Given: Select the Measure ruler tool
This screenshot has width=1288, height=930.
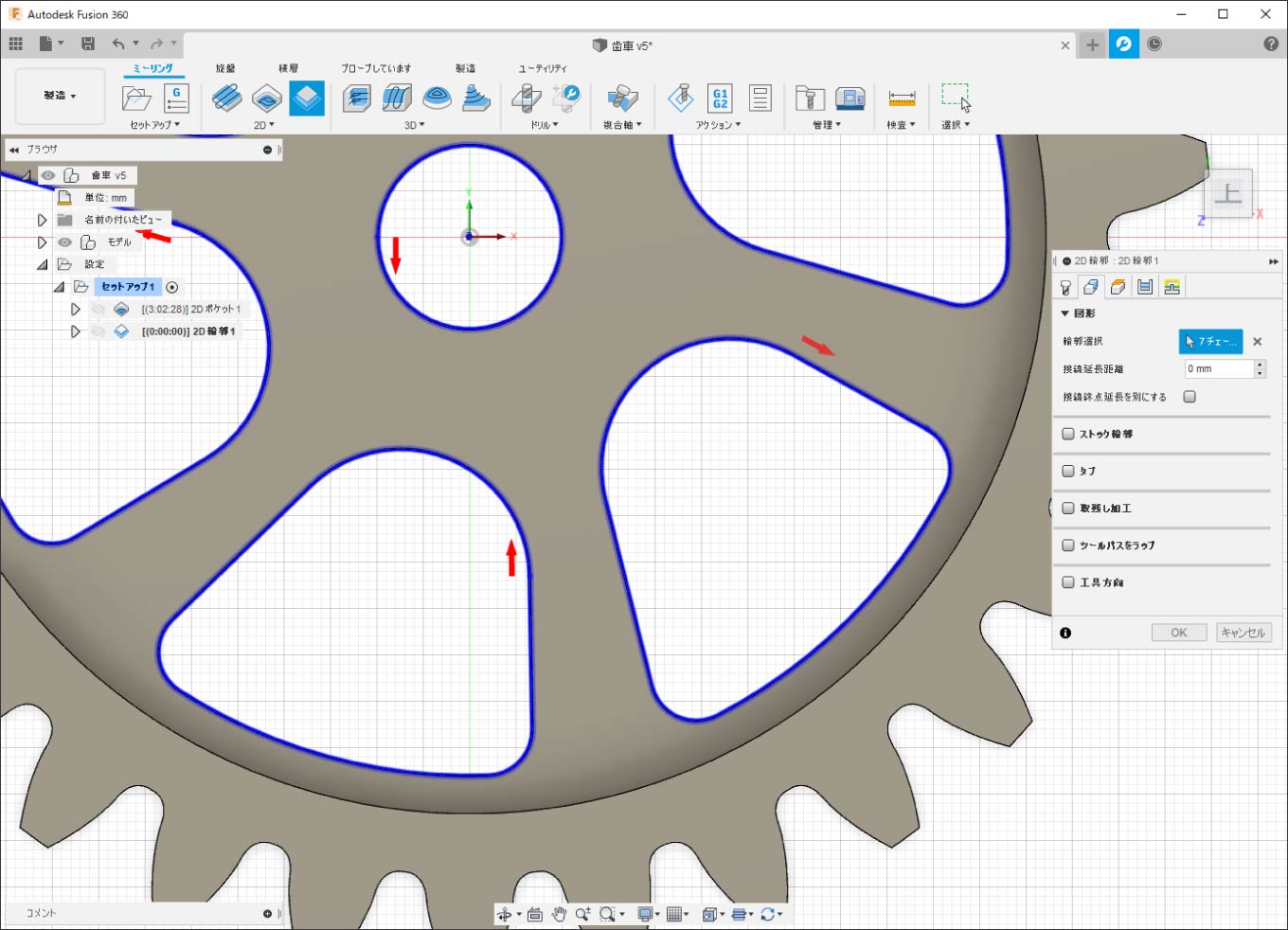Looking at the screenshot, I should [x=902, y=98].
